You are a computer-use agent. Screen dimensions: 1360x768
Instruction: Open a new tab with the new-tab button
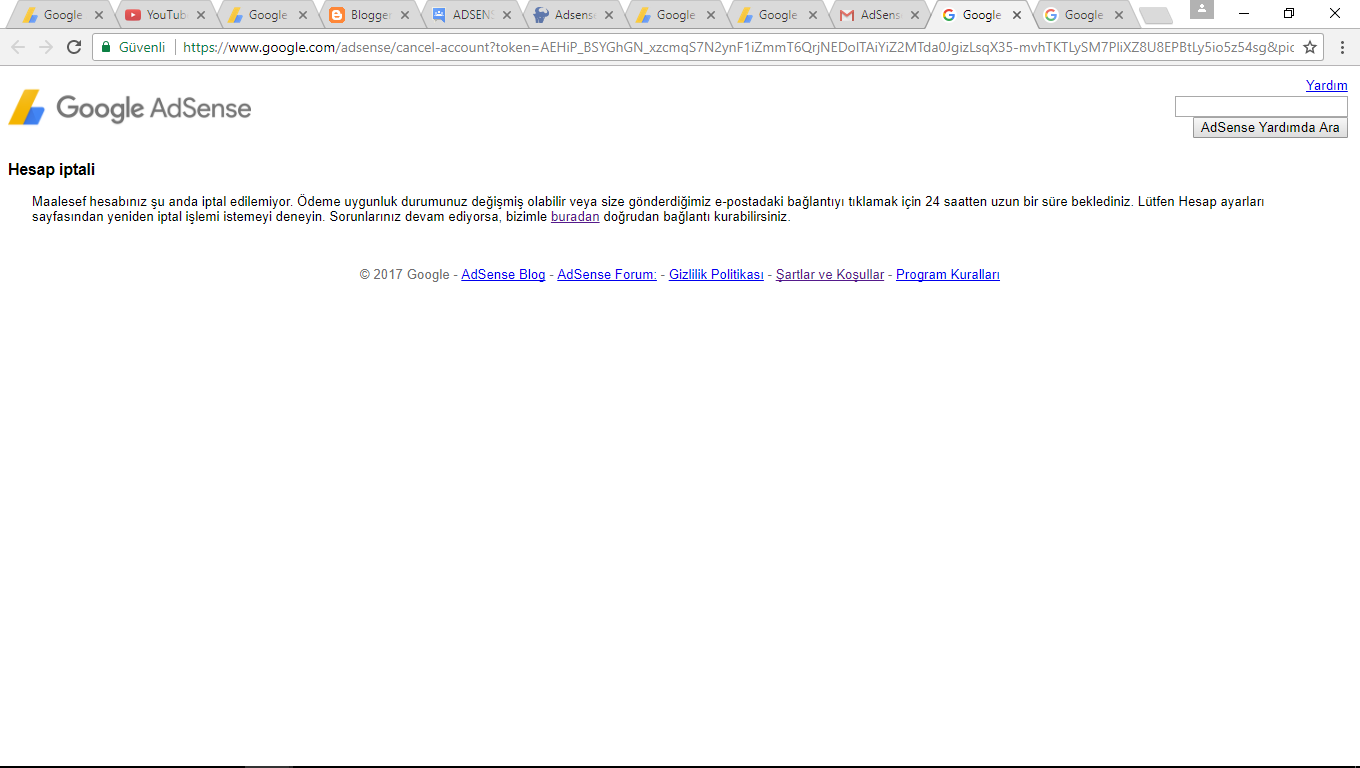click(1155, 15)
